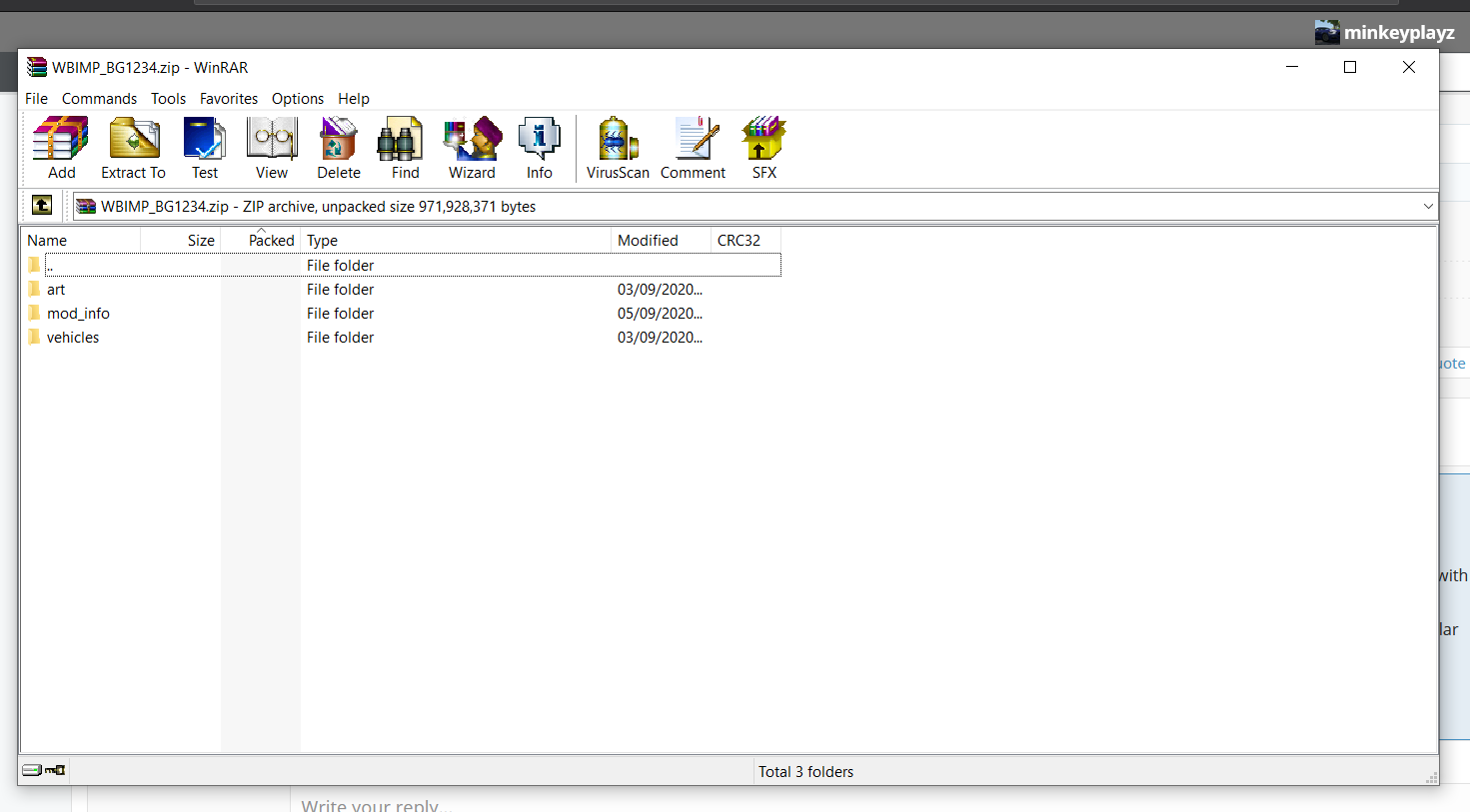The image size is (1470, 812).
Task: Click the window resize grip corner
Action: coord(1431,776)
